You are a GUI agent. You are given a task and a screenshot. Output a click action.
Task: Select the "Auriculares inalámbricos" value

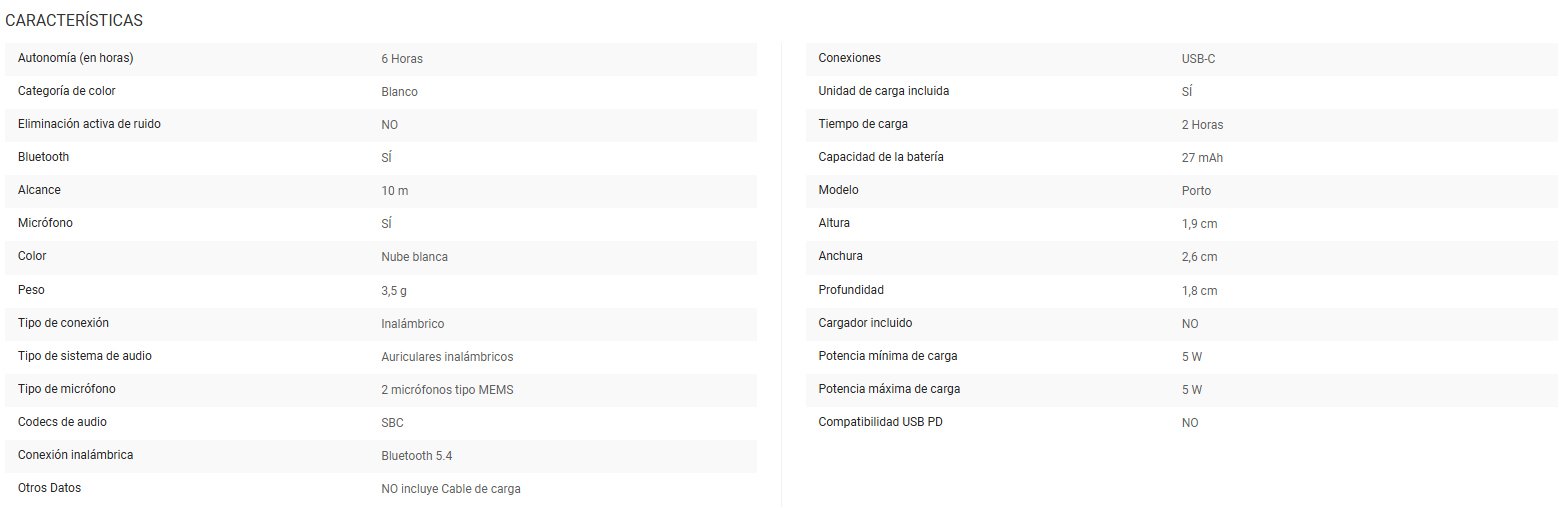click(447, 357)
